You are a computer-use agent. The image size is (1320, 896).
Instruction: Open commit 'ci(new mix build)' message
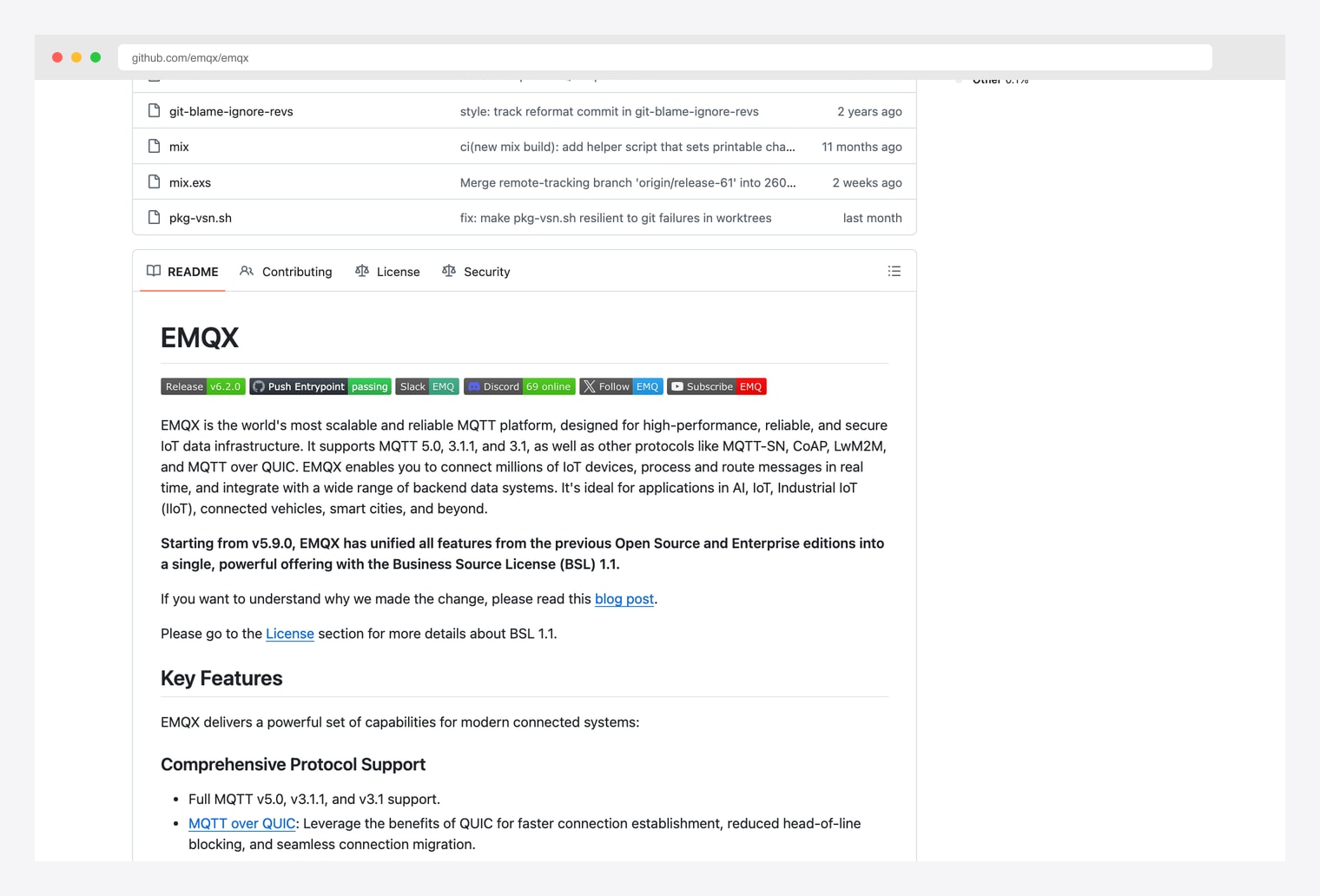click(x=628, y=147)
